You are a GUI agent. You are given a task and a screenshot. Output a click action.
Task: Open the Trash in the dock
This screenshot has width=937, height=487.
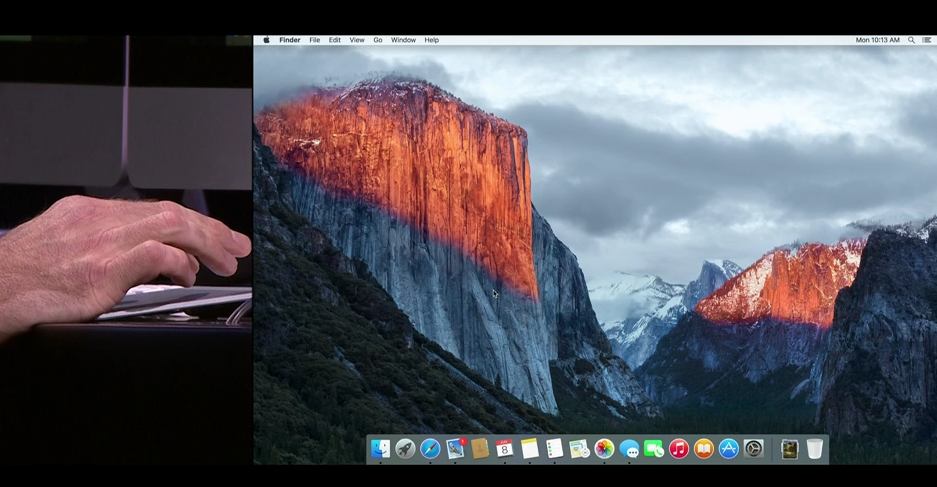click(x=815, y=449)
